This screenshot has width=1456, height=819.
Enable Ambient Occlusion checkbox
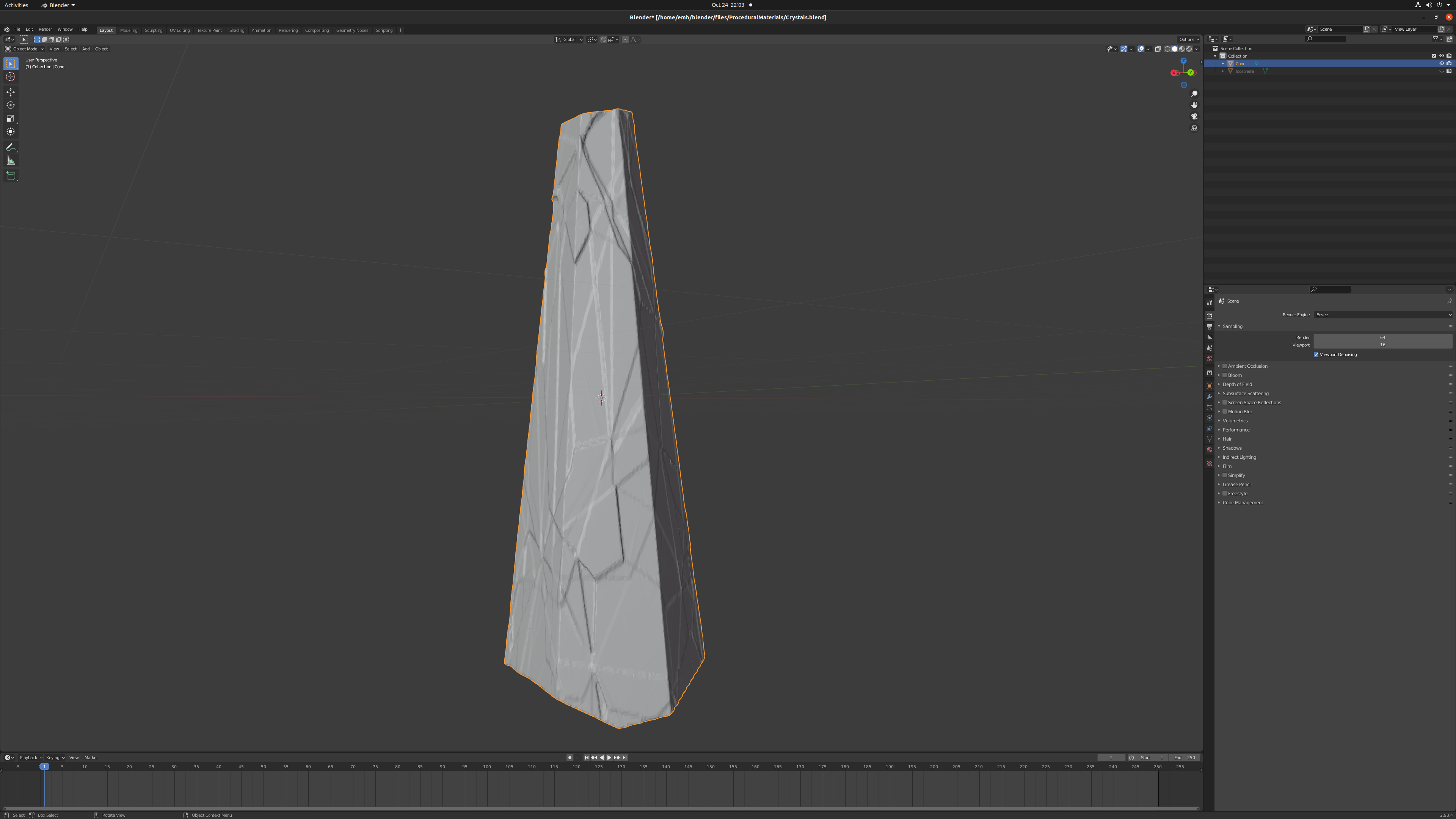pyautogui.click(x=1225, y=366)
